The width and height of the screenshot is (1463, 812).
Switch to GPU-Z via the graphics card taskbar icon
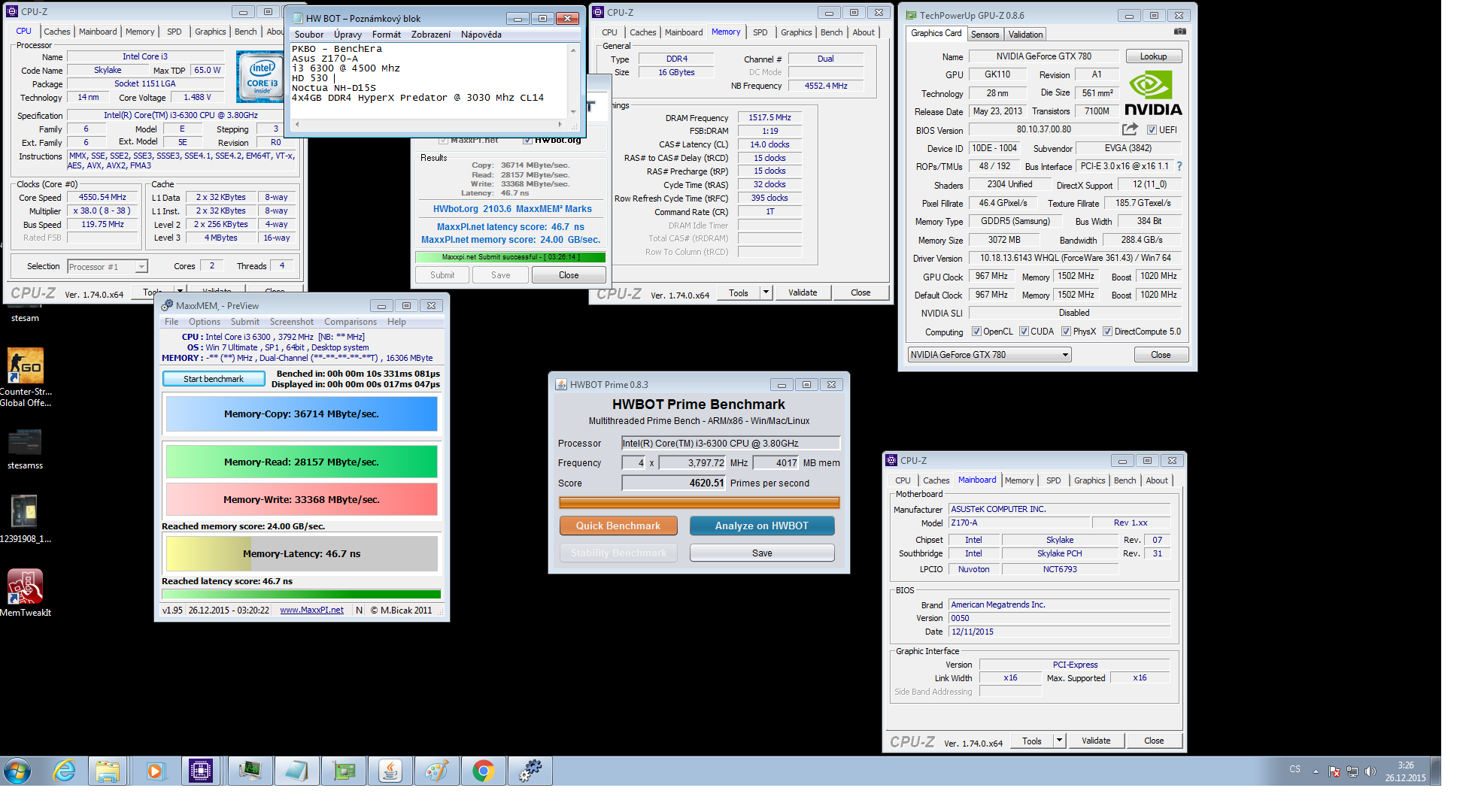tap(344, 771)
